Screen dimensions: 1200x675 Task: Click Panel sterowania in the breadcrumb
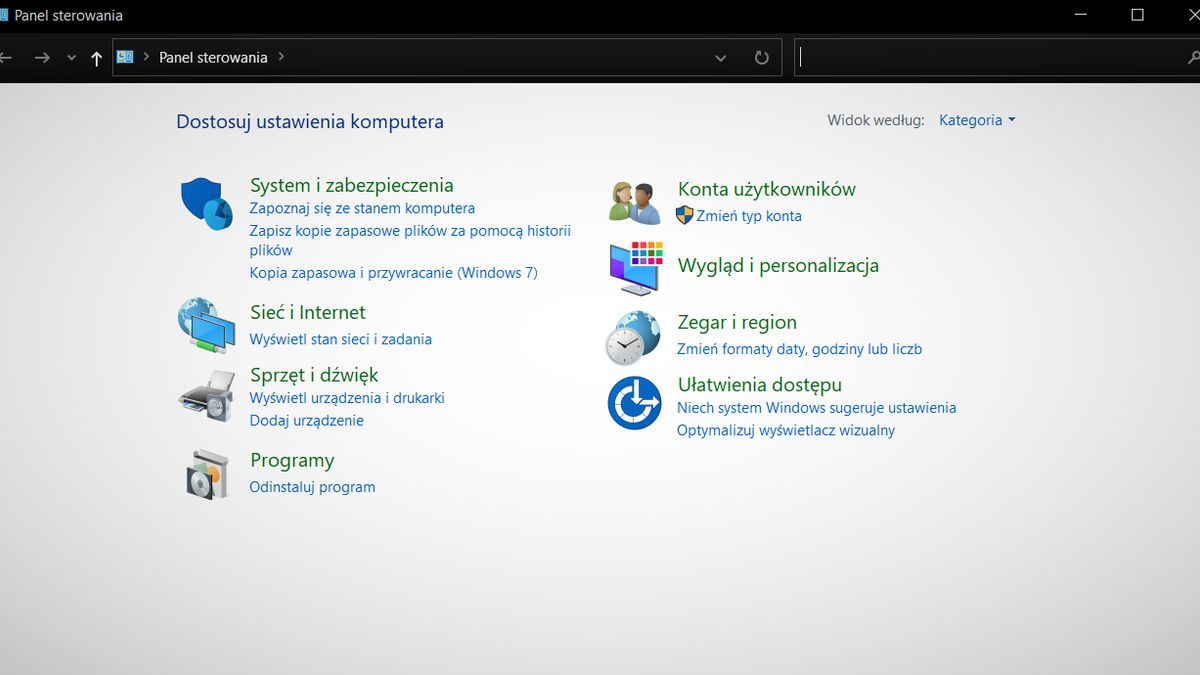pyautogui.click(x=213, y=57)
